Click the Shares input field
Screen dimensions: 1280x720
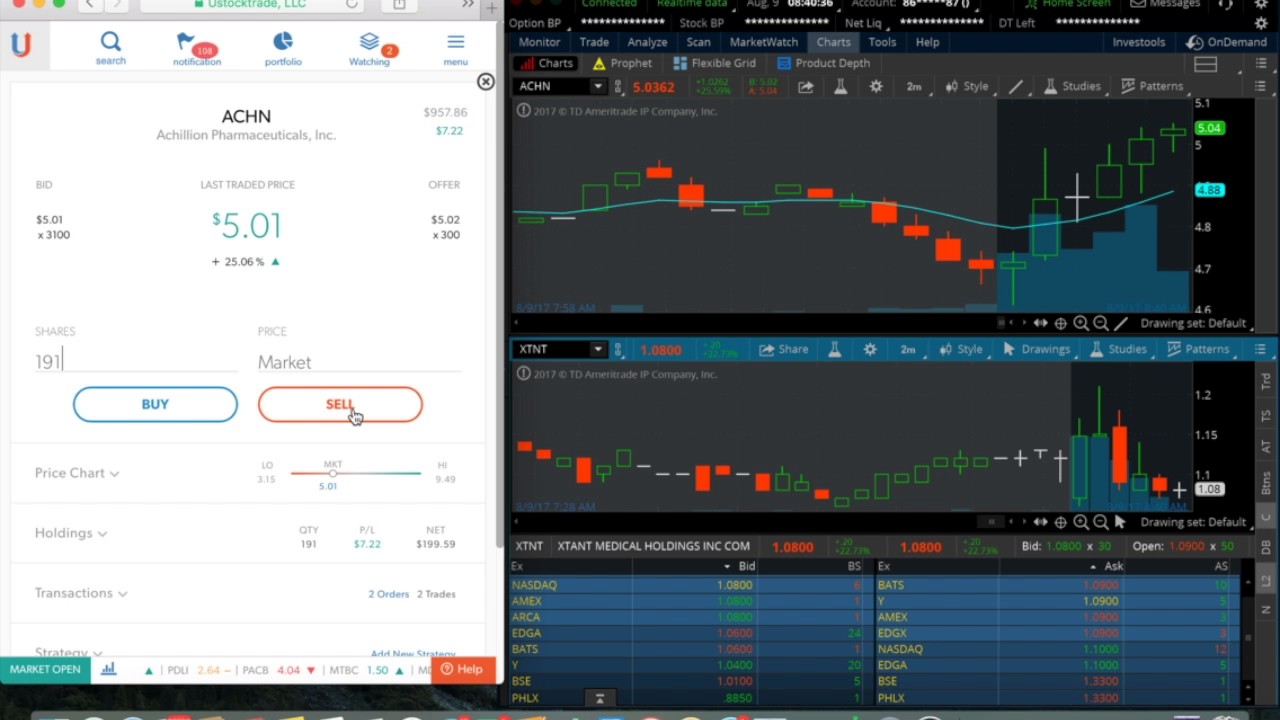[x=135, y=362]
